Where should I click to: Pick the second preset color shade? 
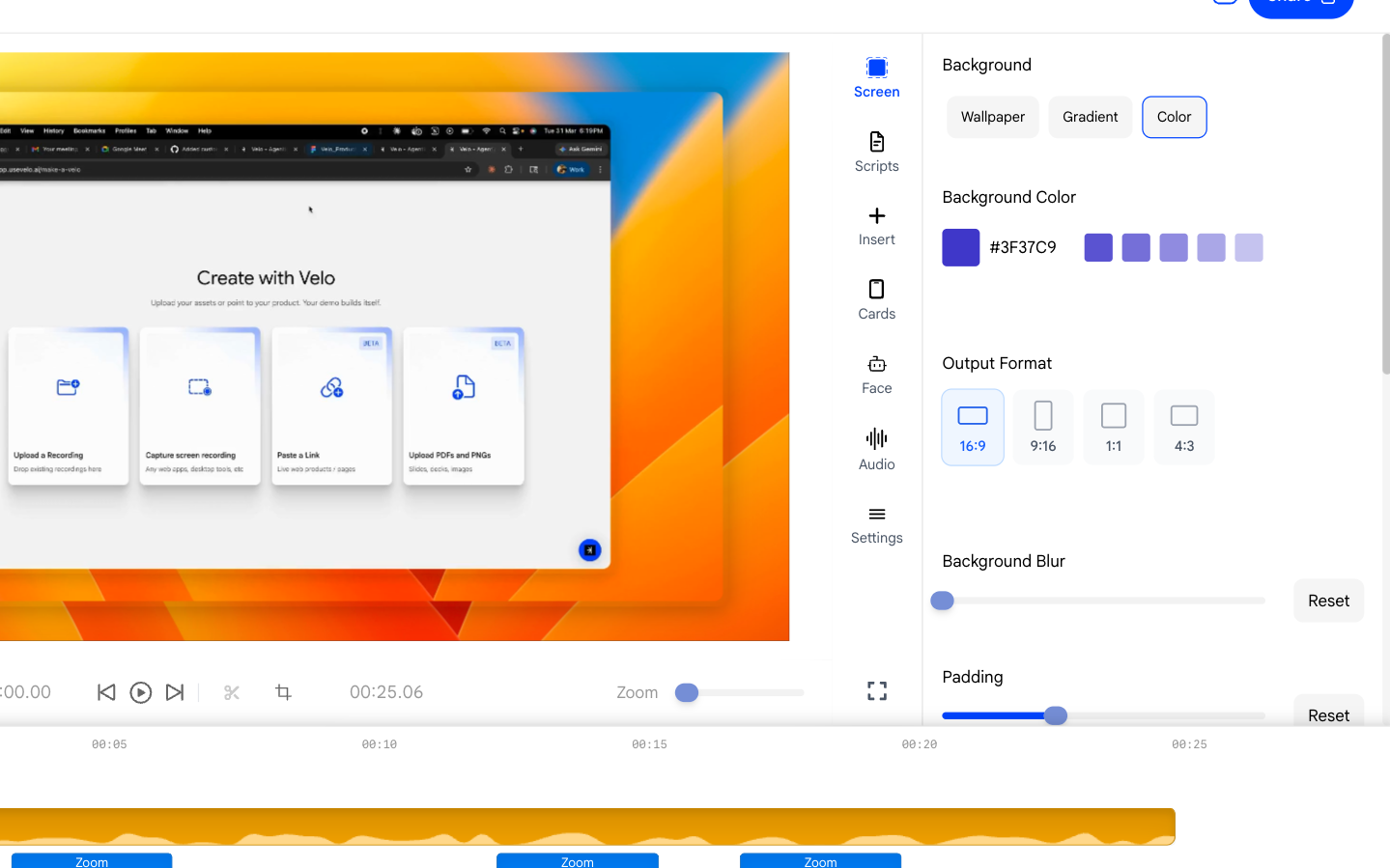[x=1136, y=247]
